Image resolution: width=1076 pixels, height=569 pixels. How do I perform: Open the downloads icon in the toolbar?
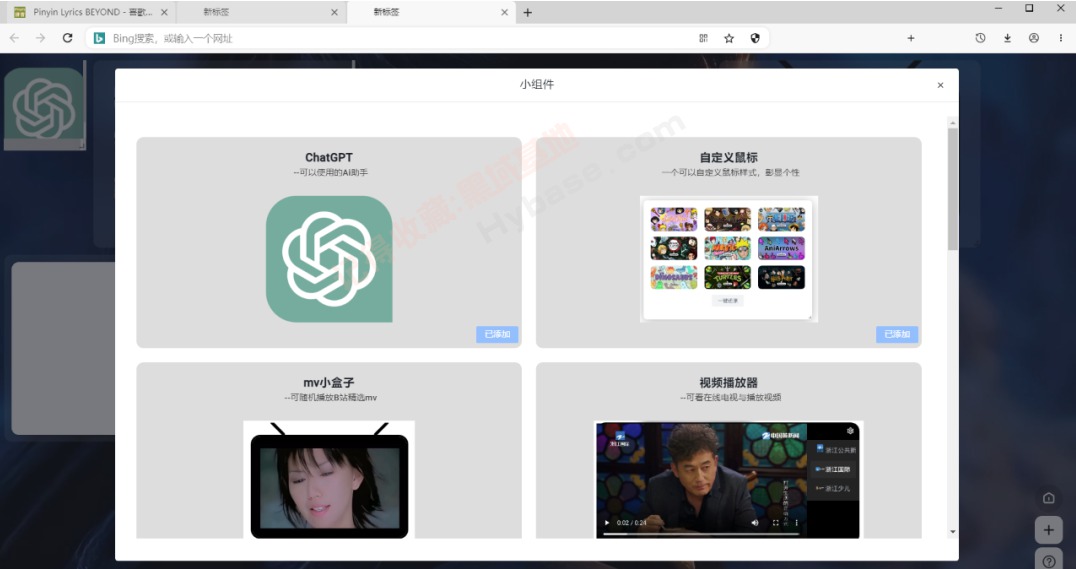tap(1007, 38)
